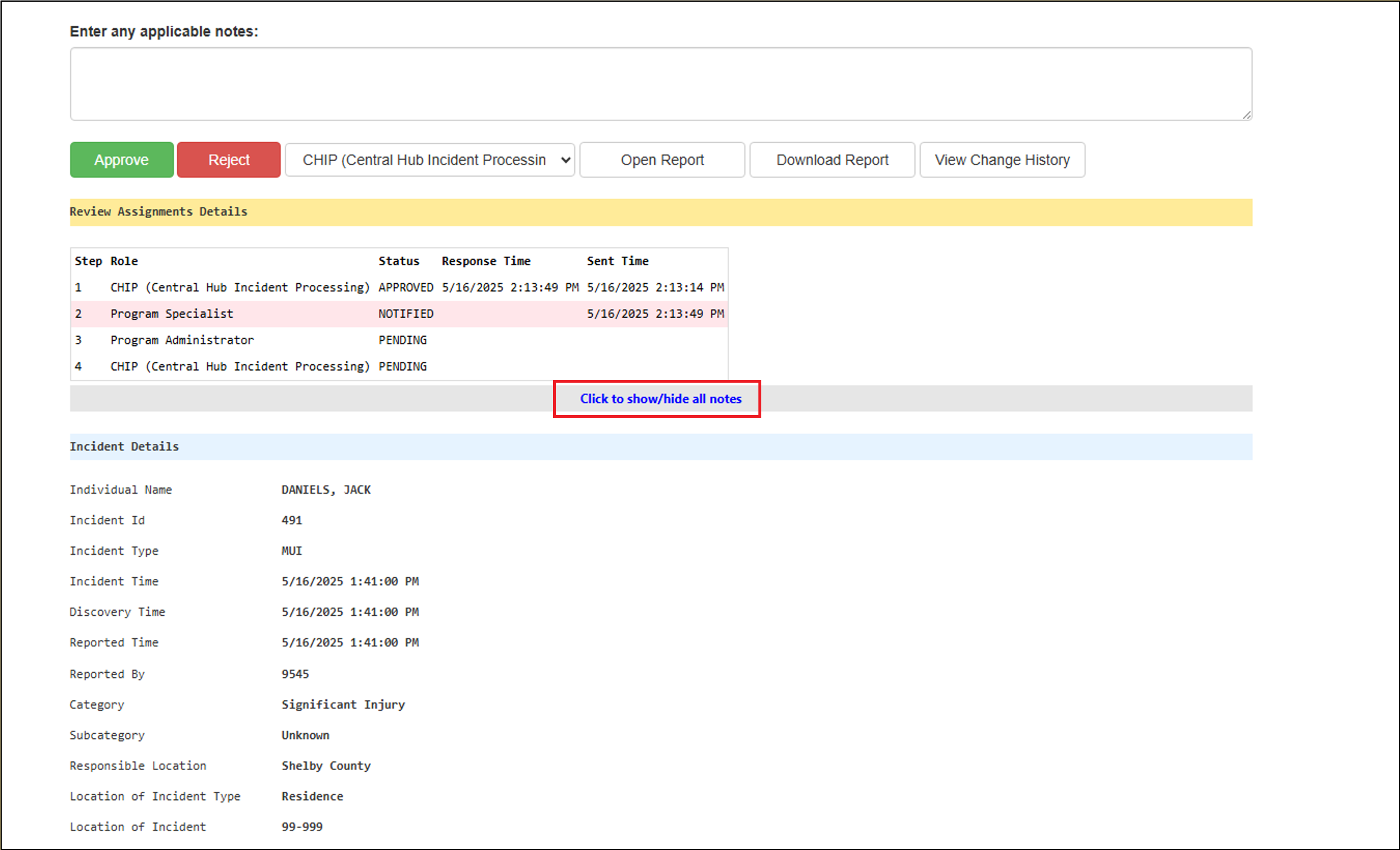Click the Reported Time value
The width and height of the screenshot is (1400, 850).
click(350, 642)
